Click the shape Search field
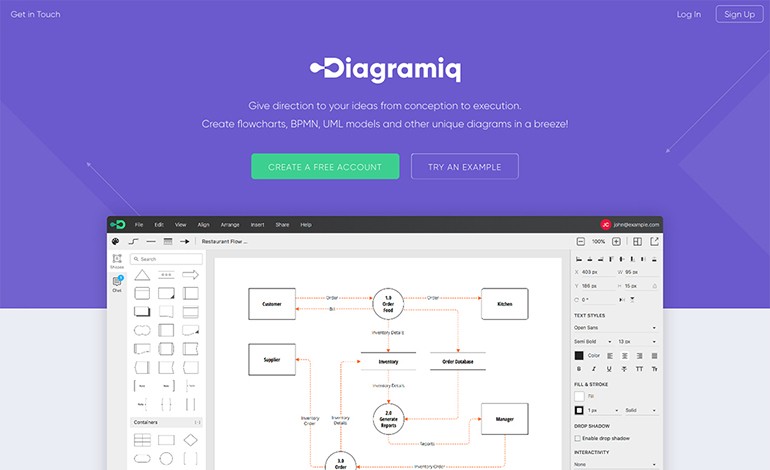 click(x=166, y=259)
